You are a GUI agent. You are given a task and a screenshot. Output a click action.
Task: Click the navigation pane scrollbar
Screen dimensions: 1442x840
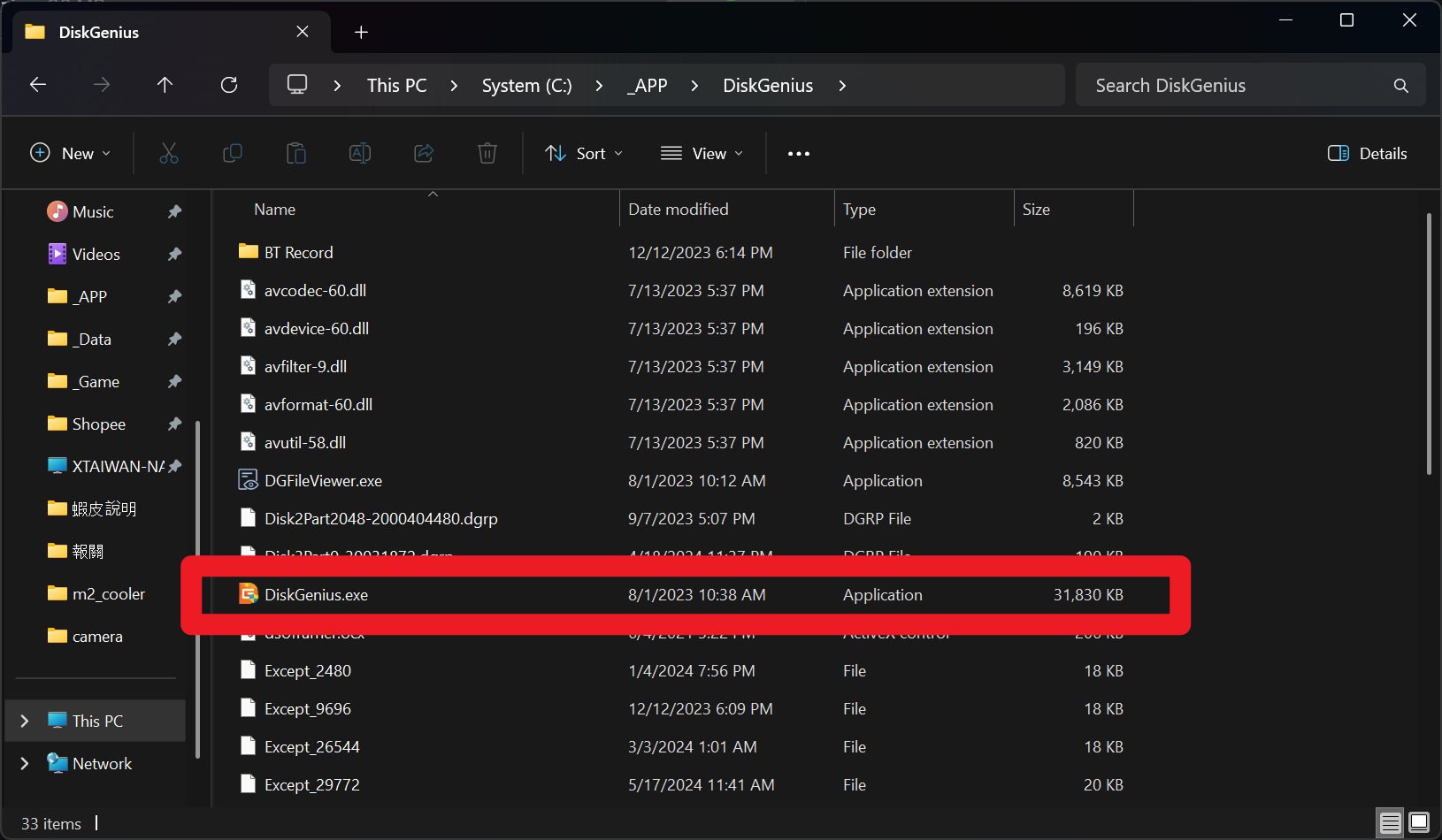(197, 590)
